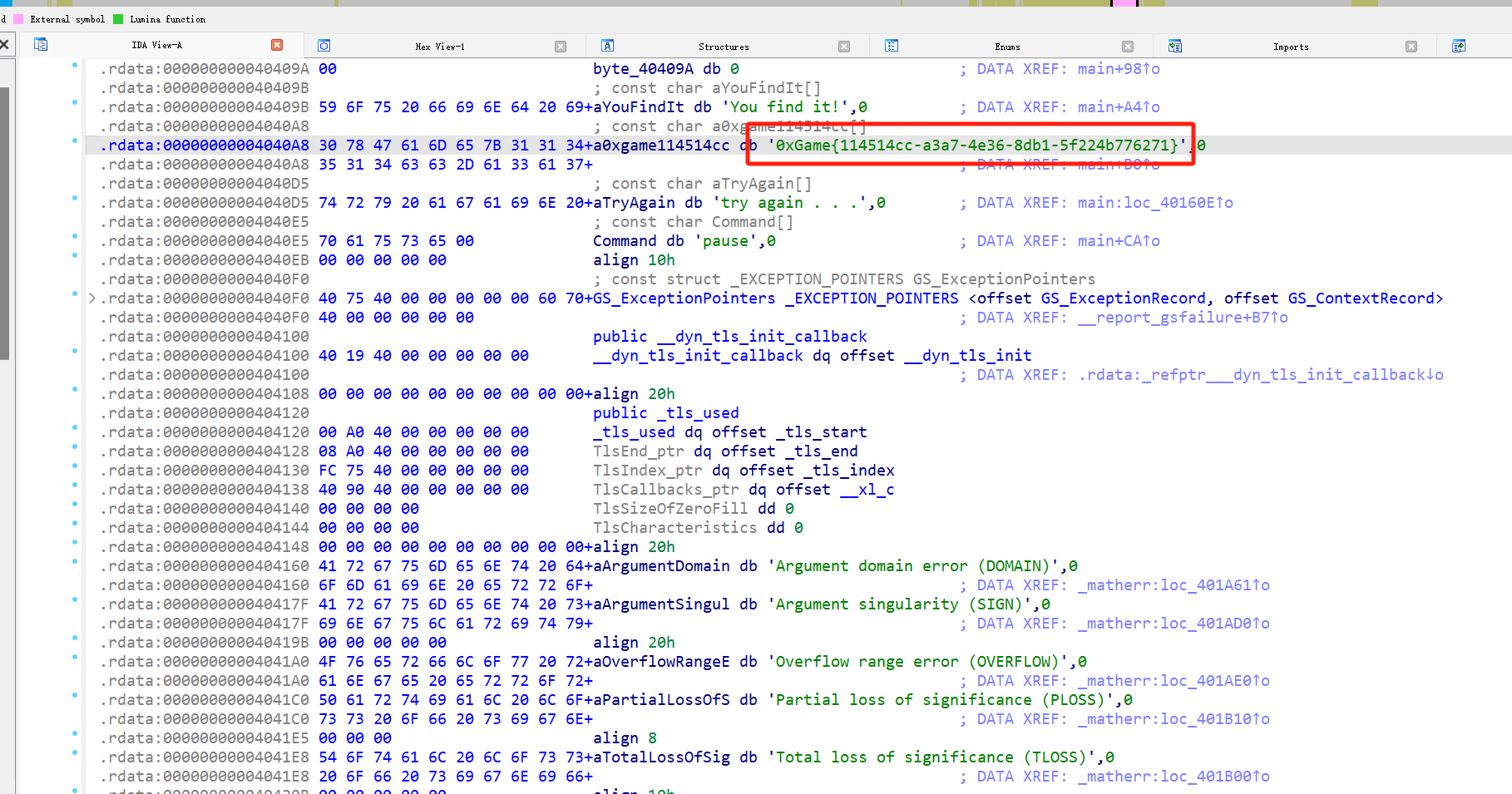
Task: Click the __xl_c offset reference
Action: point(867,490)
